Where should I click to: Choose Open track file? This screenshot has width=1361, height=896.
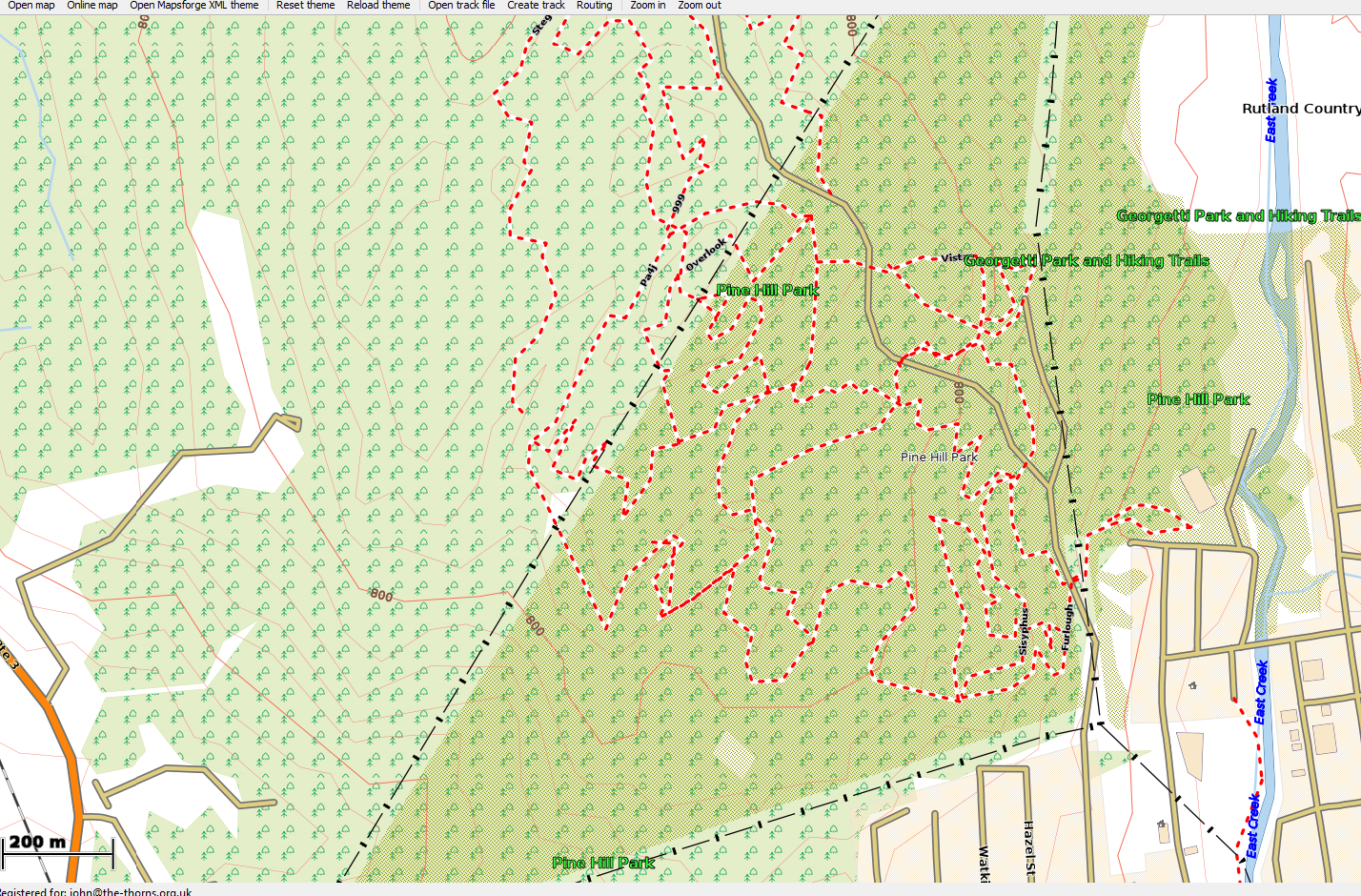461,6
